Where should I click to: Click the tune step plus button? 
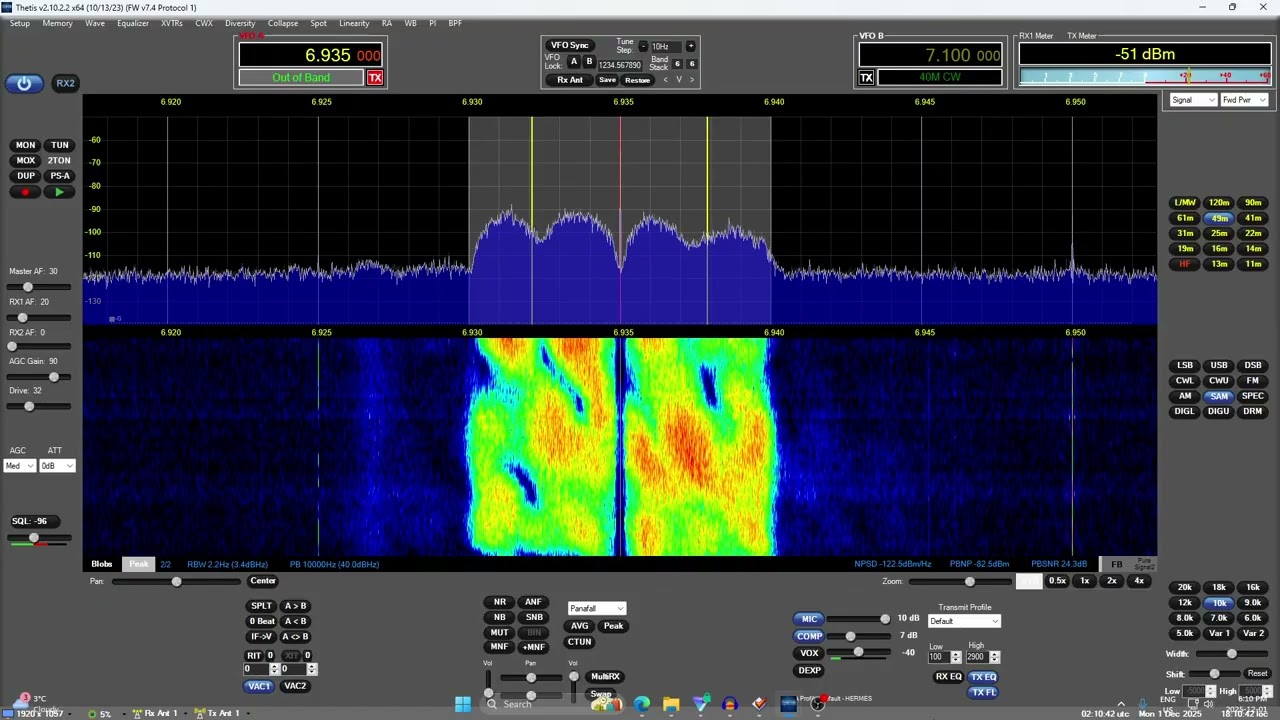pos(690,46)
